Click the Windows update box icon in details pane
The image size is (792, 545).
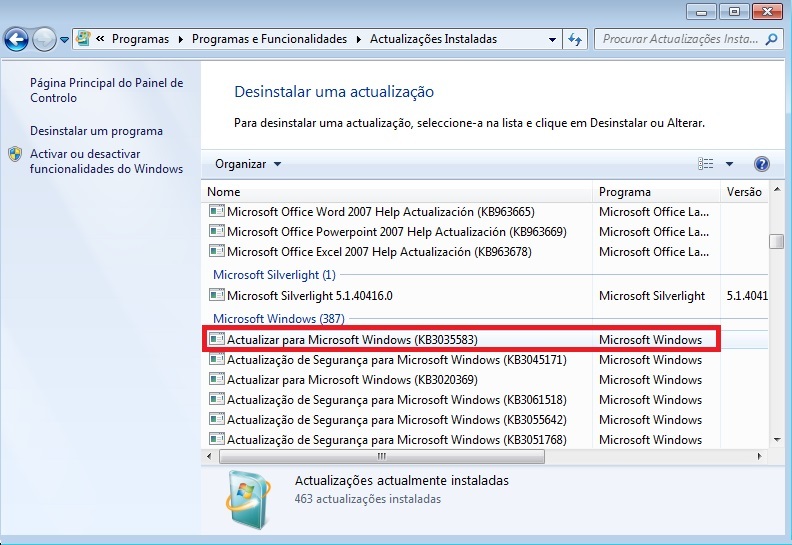click(249, 500)
